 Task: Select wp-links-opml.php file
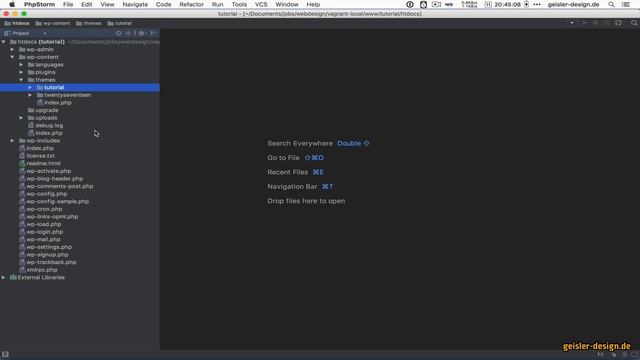coord(52,217)
